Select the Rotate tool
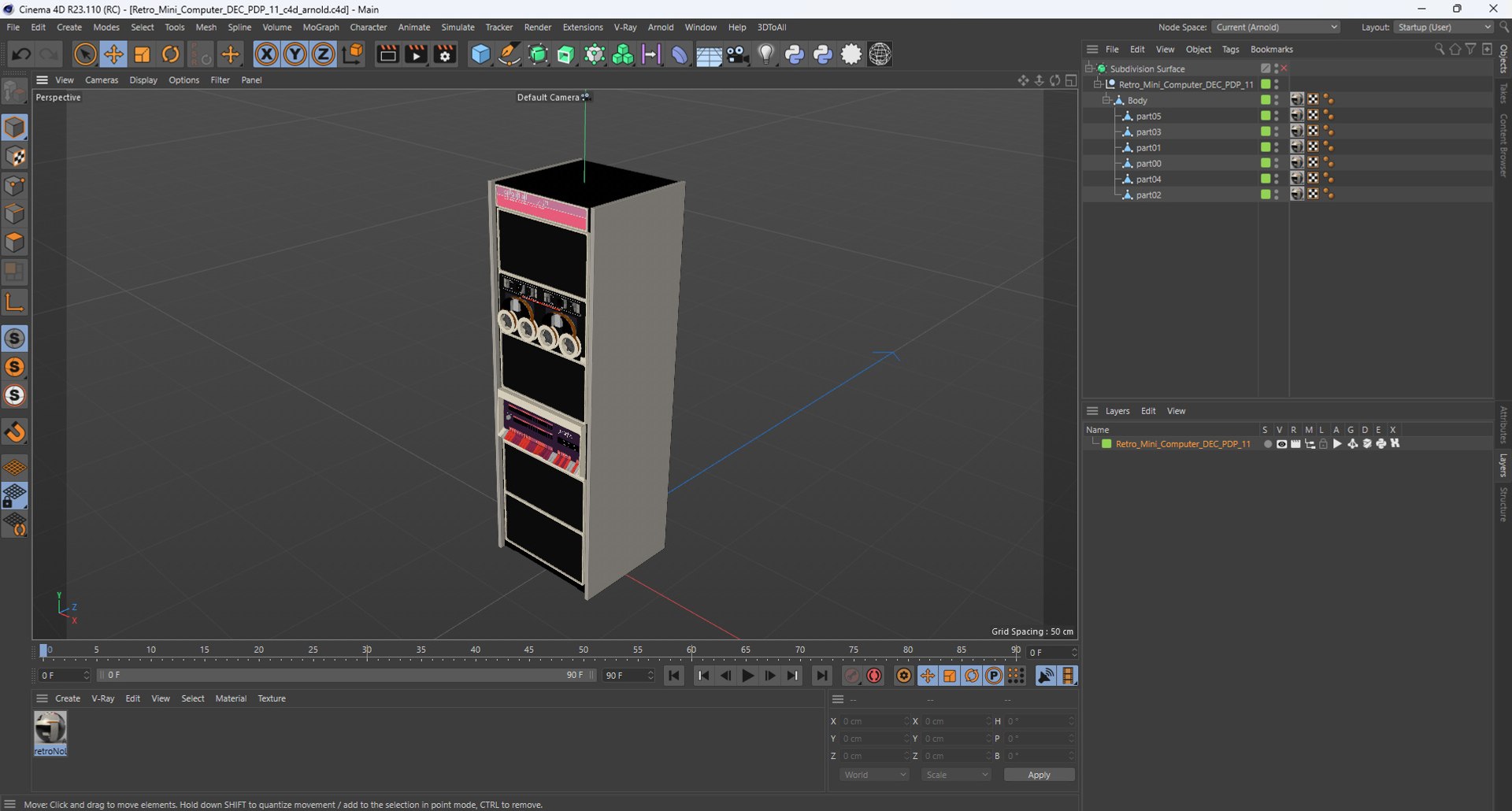Image resolution: width=1512 pixels, height=811 pixels. pyautogui.click(x=170, y=54)
